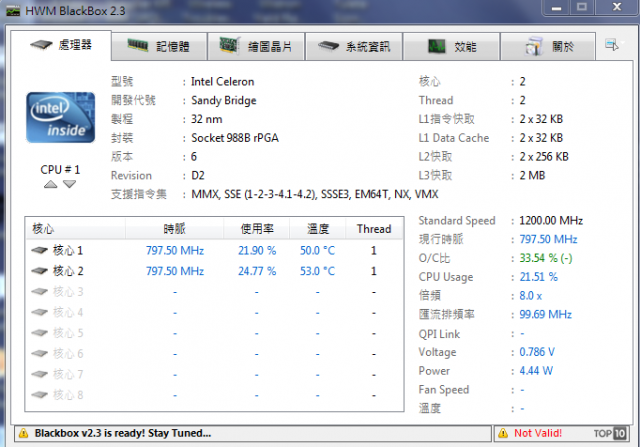Go to the 系統資訊 (system info) tab
This screenshot has width=640, height=447.
[354, 46]
